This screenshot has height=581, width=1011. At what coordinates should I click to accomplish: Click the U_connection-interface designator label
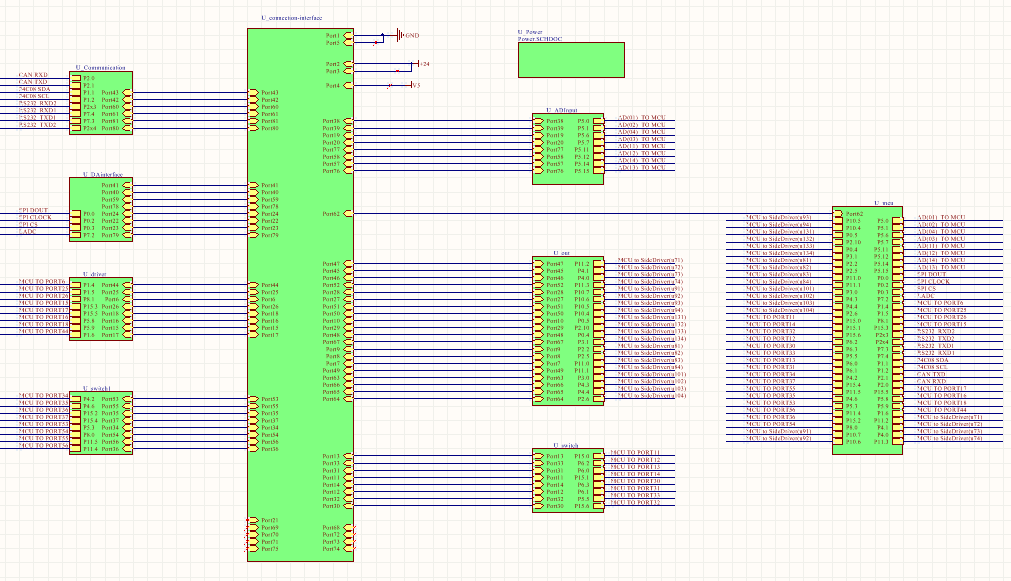(291, 18)
